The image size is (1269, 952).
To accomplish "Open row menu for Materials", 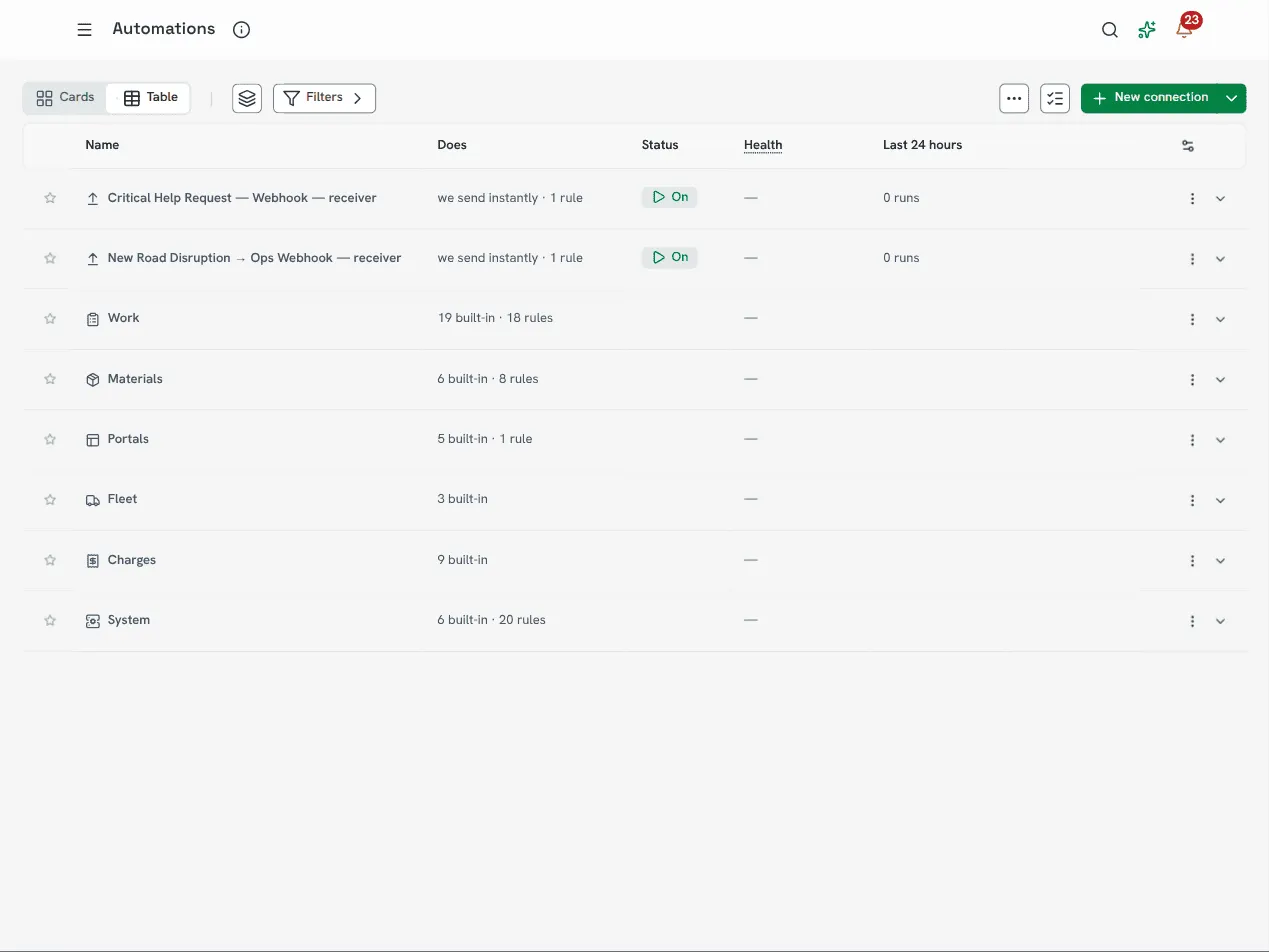I will pyautogui.click(x=1192, y=380).
